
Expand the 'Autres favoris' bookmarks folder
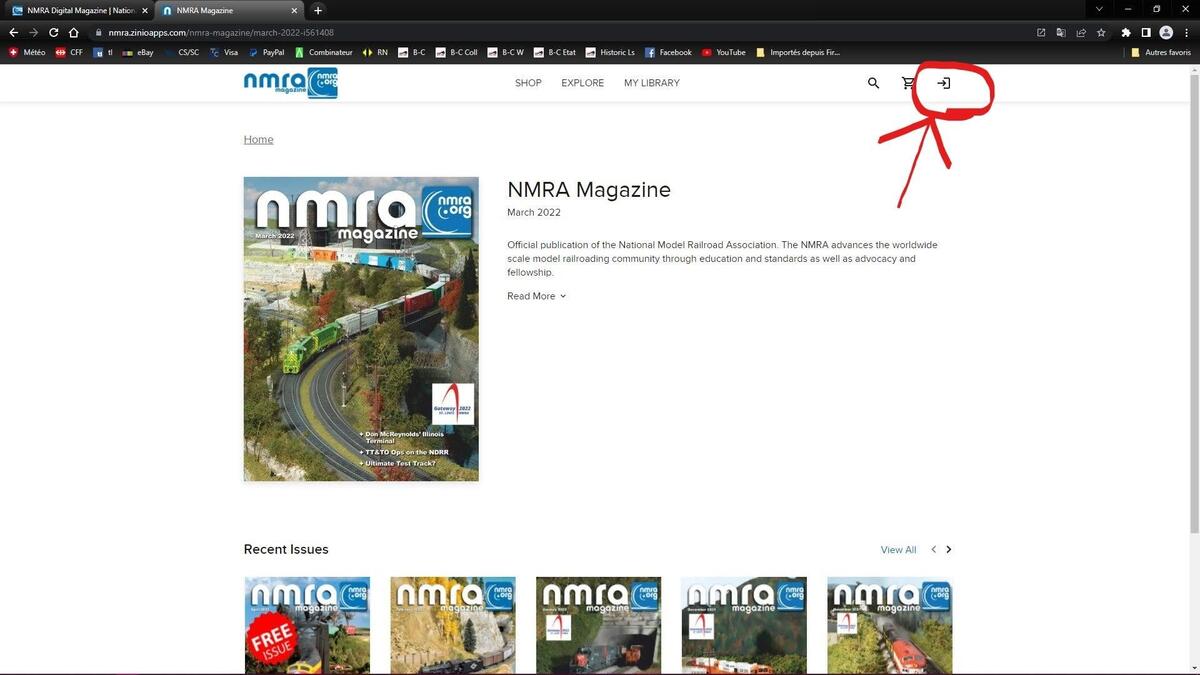tap(1161, 52)
